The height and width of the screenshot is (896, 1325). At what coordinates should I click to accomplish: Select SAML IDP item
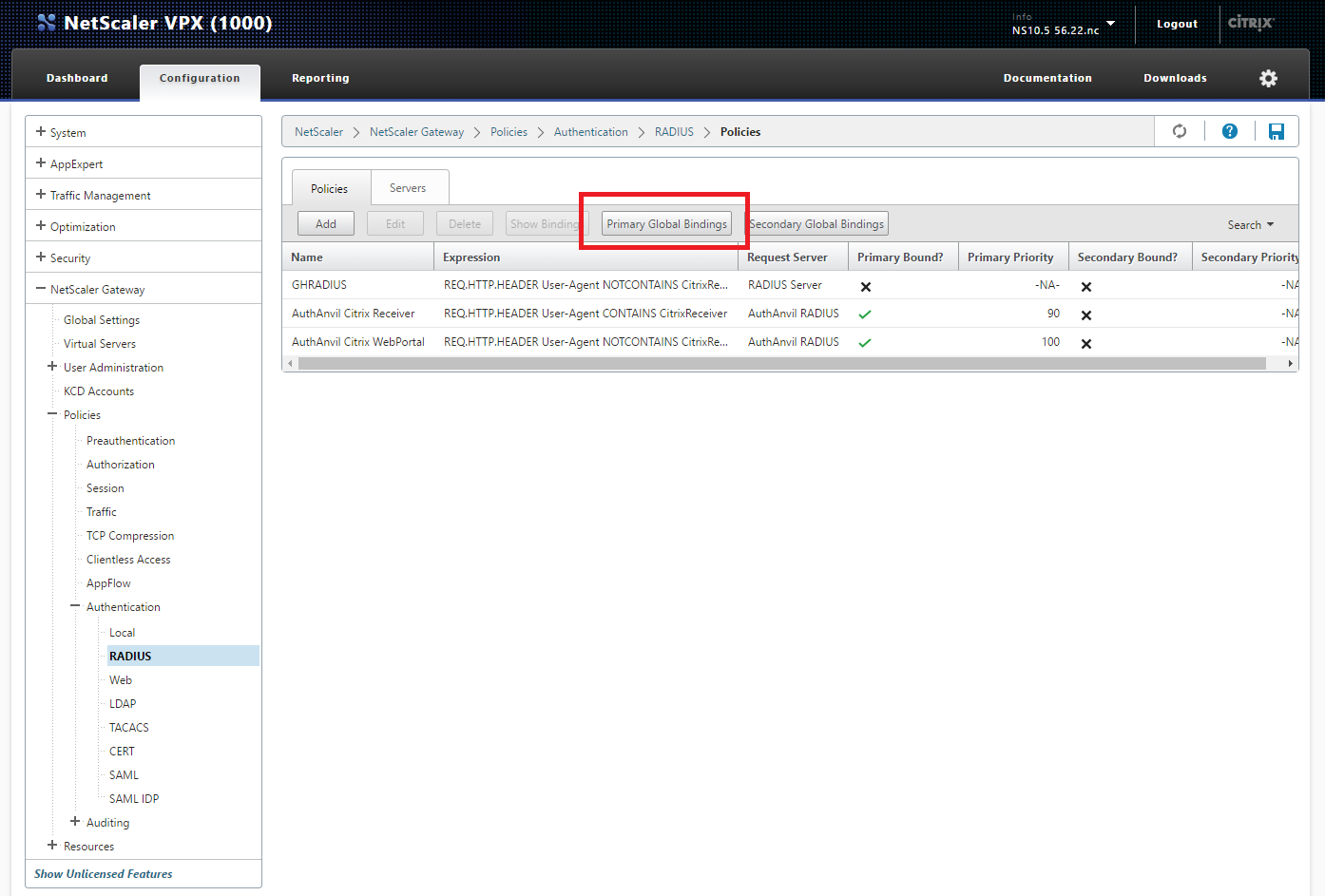tap(134, 799)
